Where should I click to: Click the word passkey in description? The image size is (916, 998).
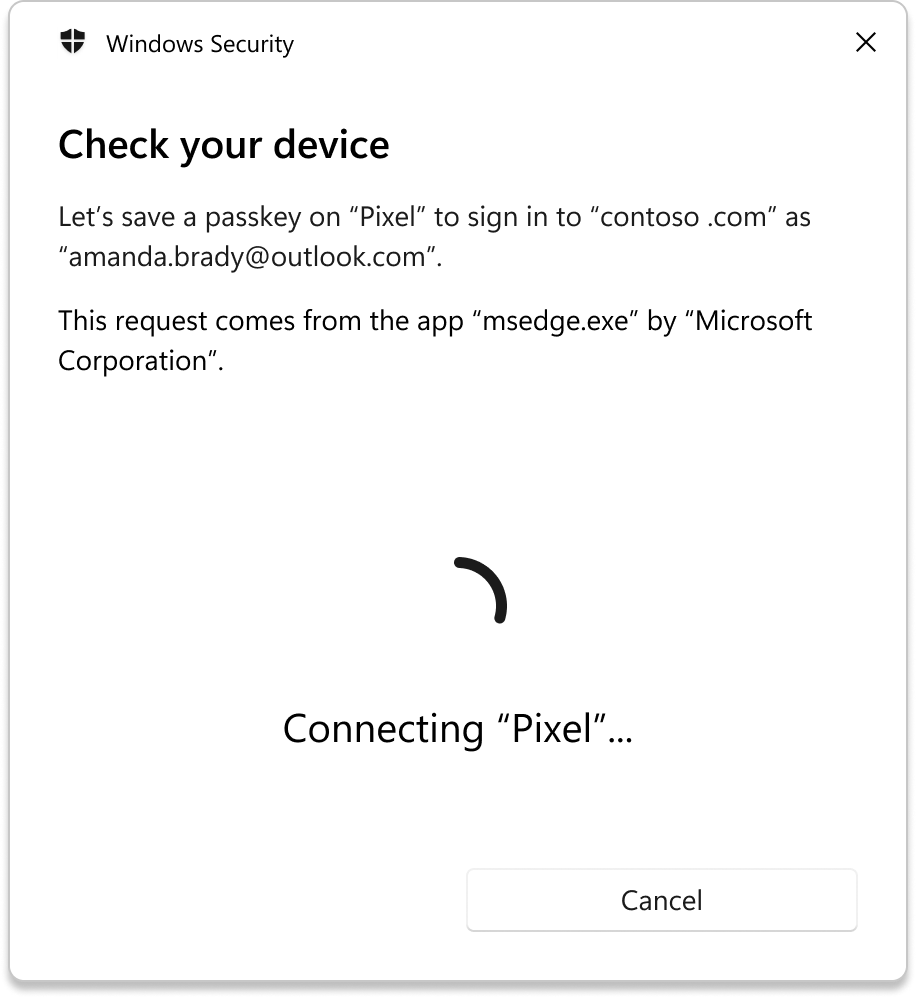(x=253, y=218)
